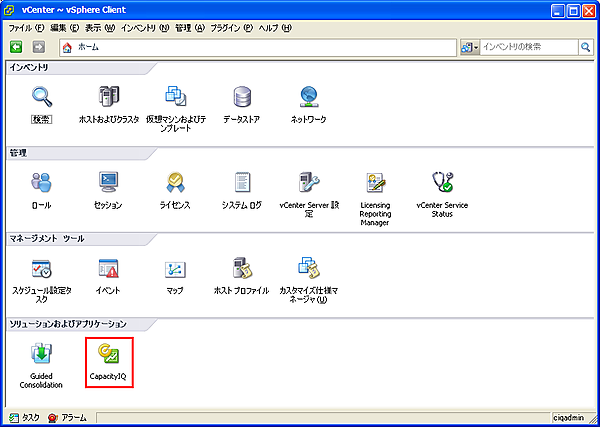Minimize the vSphere Client window
Screen dimensions: 600x427
pos(558,11)
